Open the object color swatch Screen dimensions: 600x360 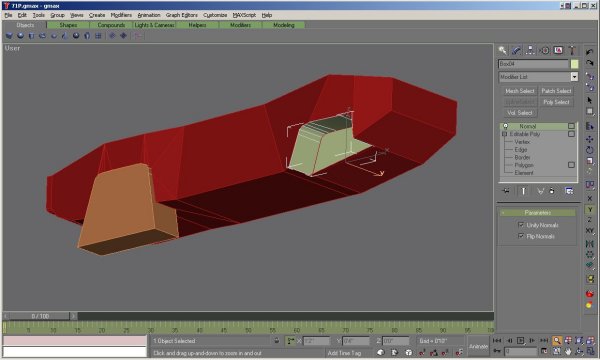(x=574, y=64)
